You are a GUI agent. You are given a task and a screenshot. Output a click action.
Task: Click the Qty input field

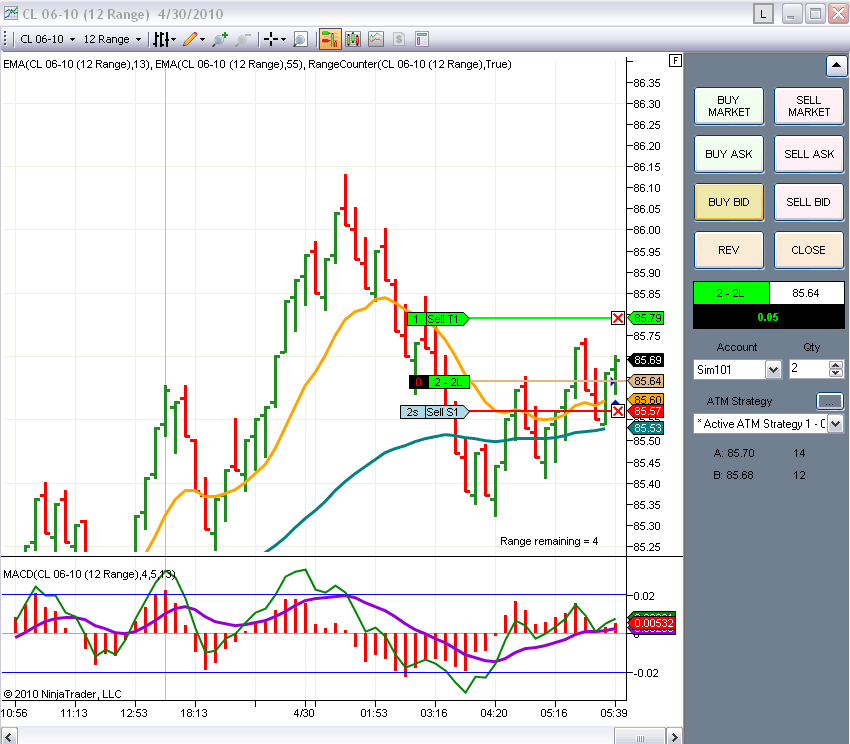click(x=809, y=369)
